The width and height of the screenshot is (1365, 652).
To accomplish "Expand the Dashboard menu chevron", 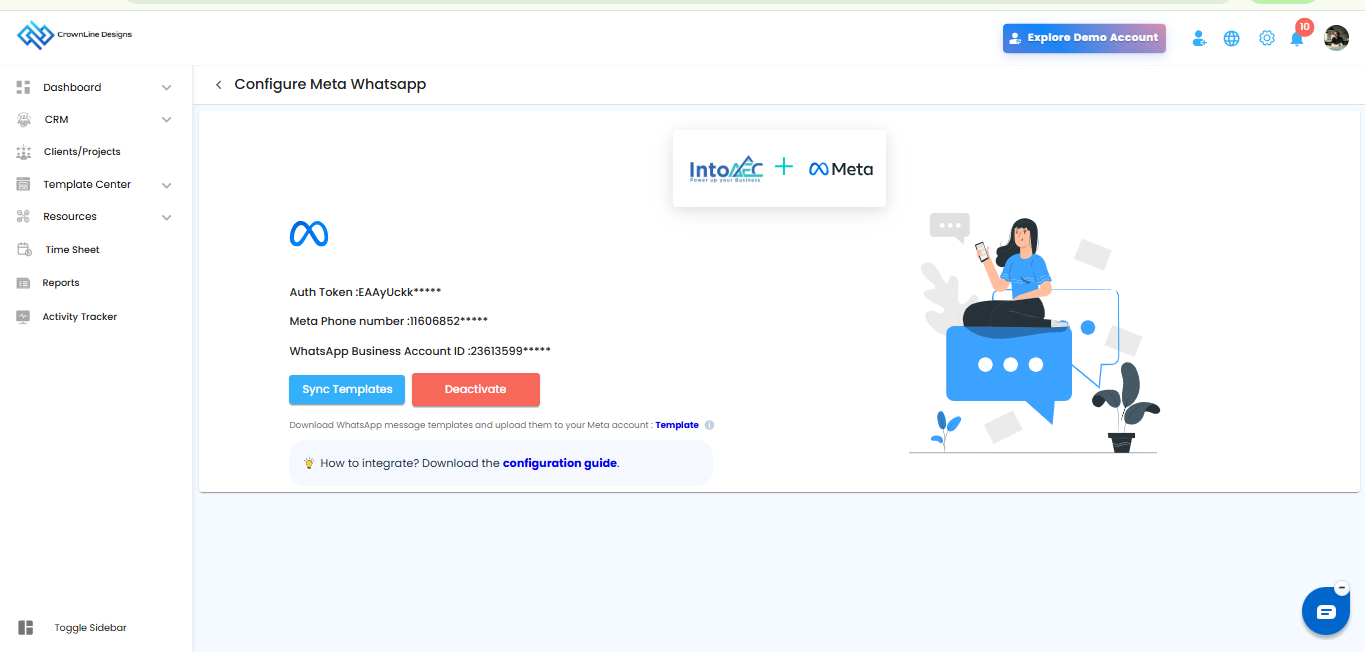I will pos(167,88).
